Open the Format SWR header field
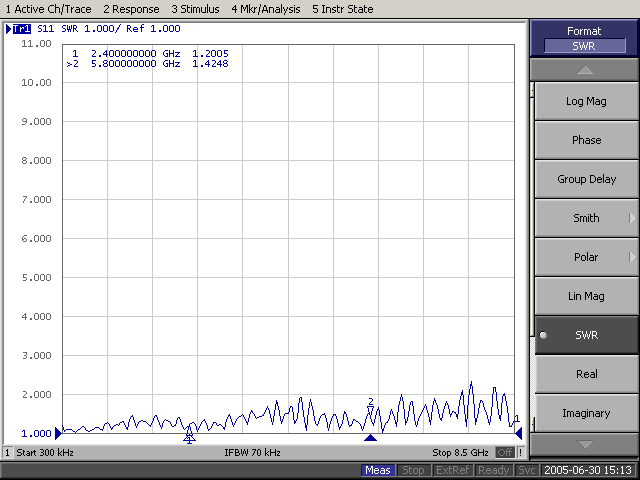This screenshot has height=480, width=640. tap(584, 46)
